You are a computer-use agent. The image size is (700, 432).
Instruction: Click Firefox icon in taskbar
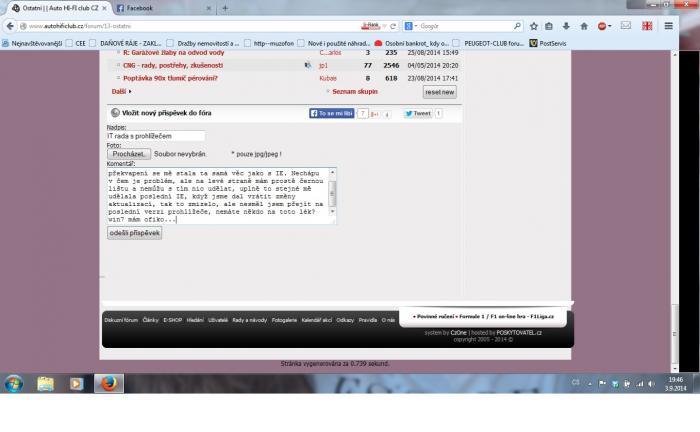[106, 383]
